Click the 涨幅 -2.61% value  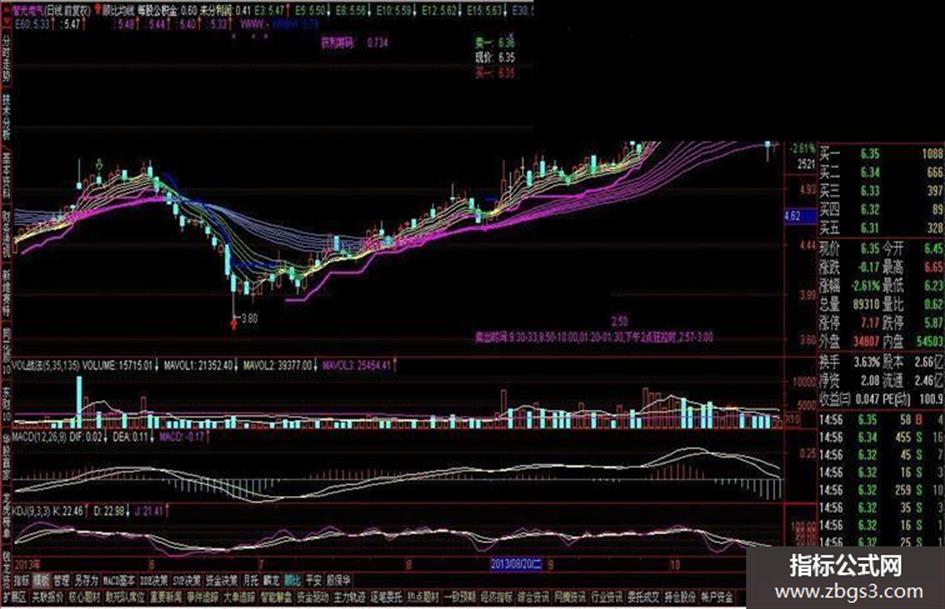click(x=865, y=285)
